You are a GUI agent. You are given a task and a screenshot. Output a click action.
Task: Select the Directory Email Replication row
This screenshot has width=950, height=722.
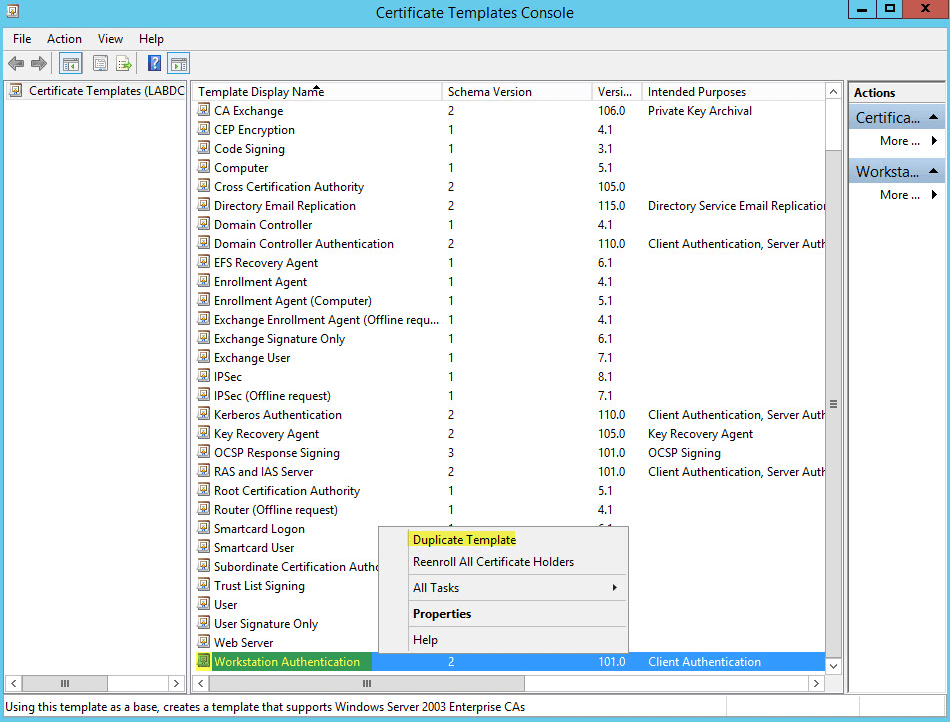(509, 205)
